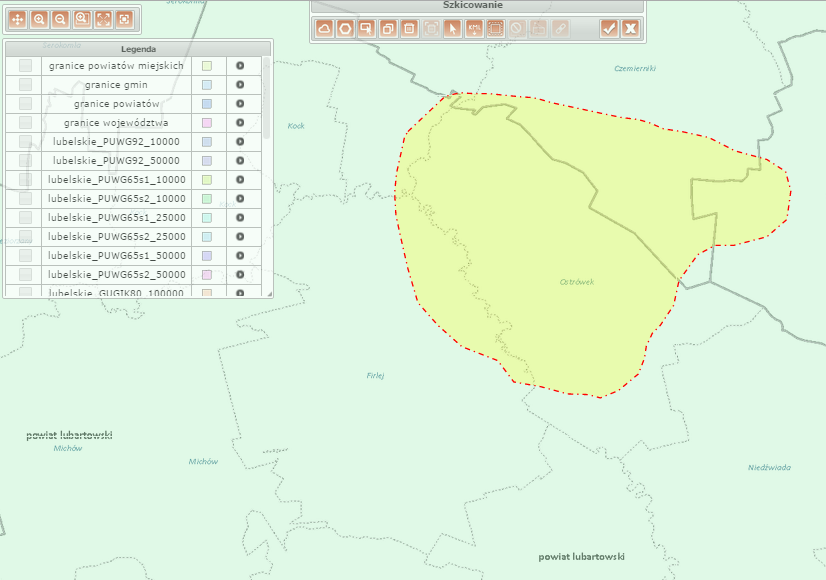This screenshot has width=826, height=580.
Task: Click the dashed-border selection rectangle icon
Action: (x=495, y=28)
